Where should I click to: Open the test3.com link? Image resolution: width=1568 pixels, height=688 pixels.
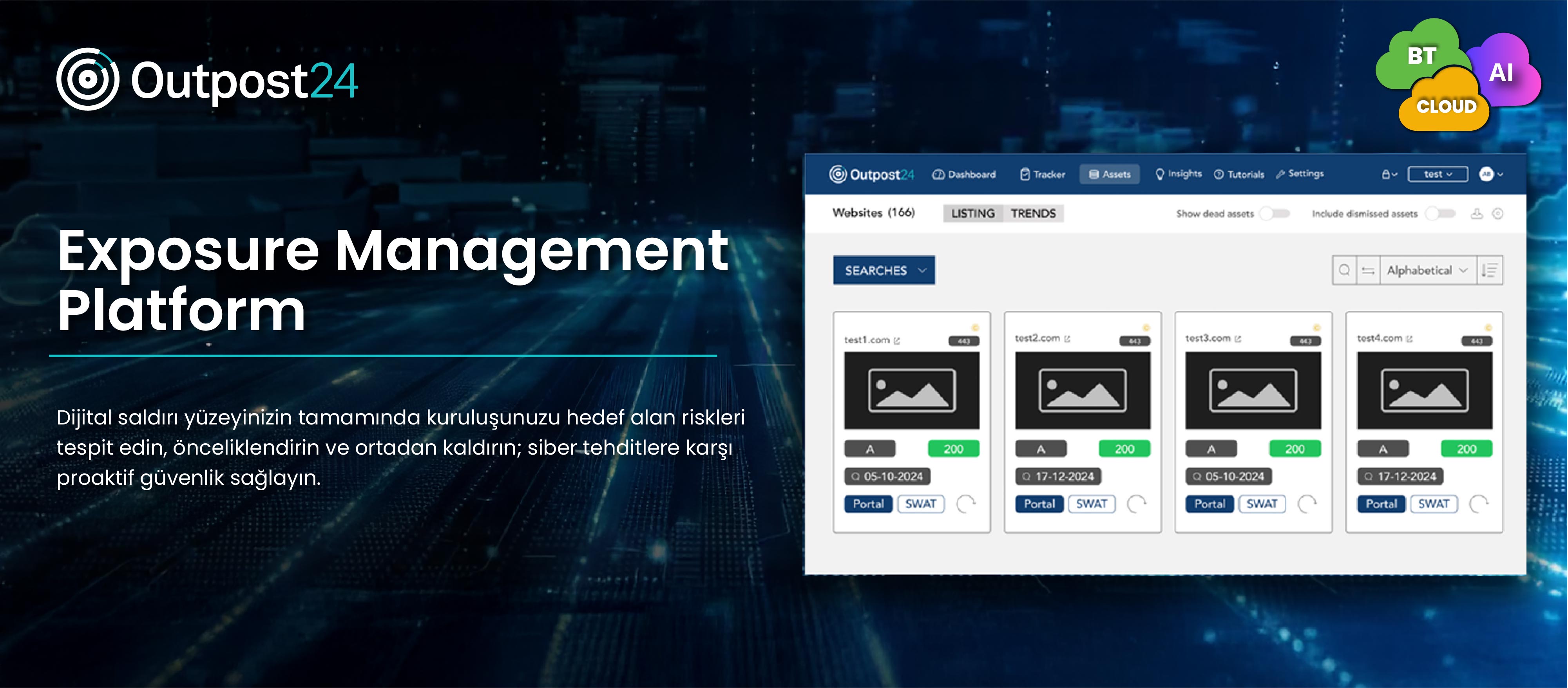click(1213, 338)
